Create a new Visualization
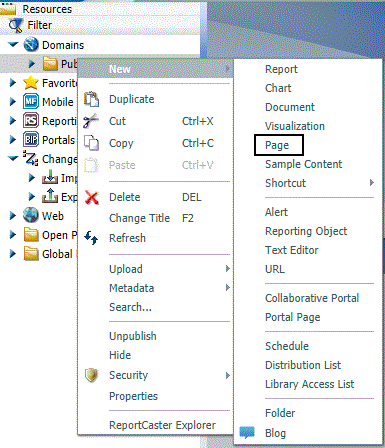 [x=295, y=126]
